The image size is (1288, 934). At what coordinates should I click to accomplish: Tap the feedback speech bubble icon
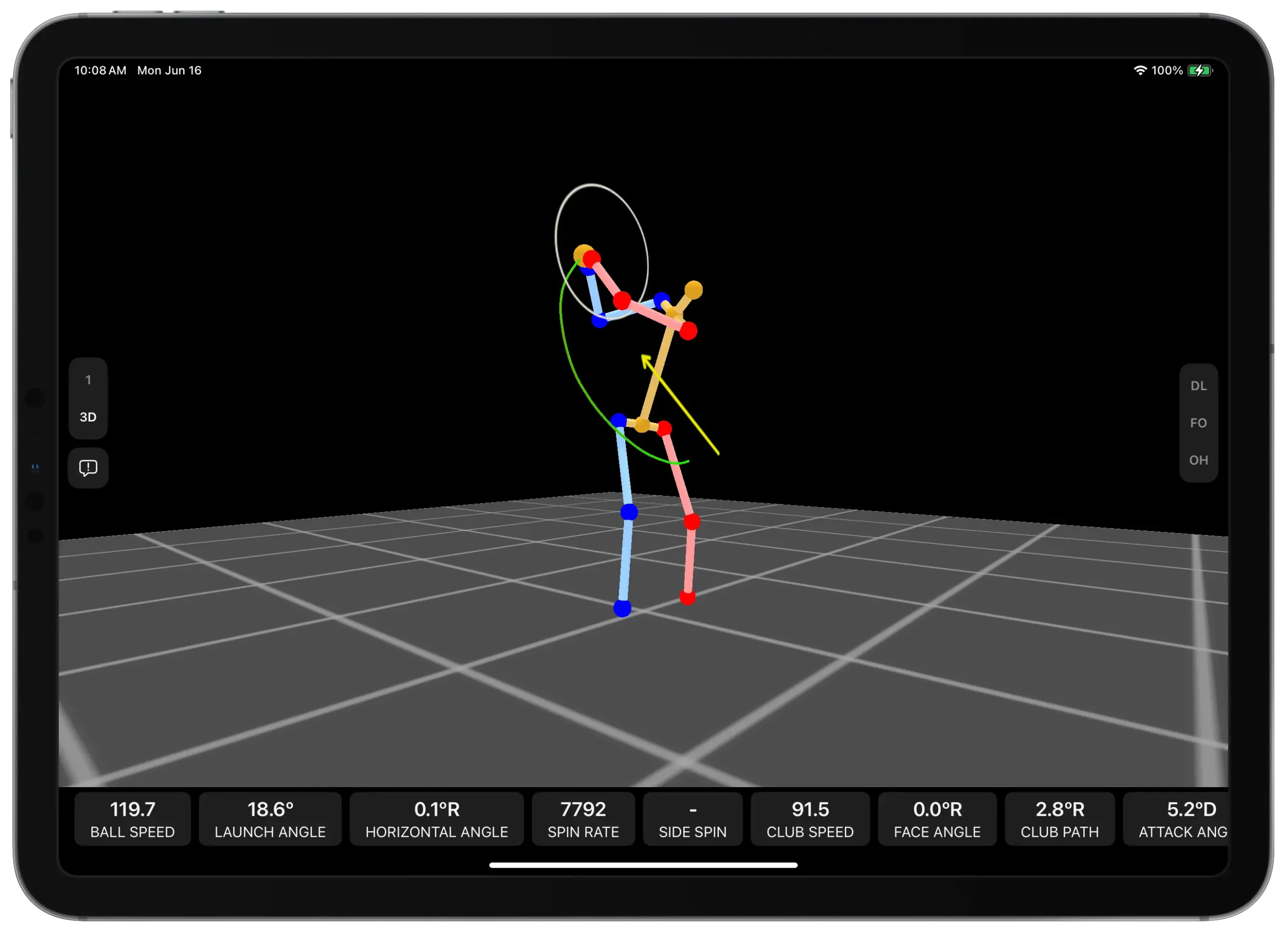[88, 468]
